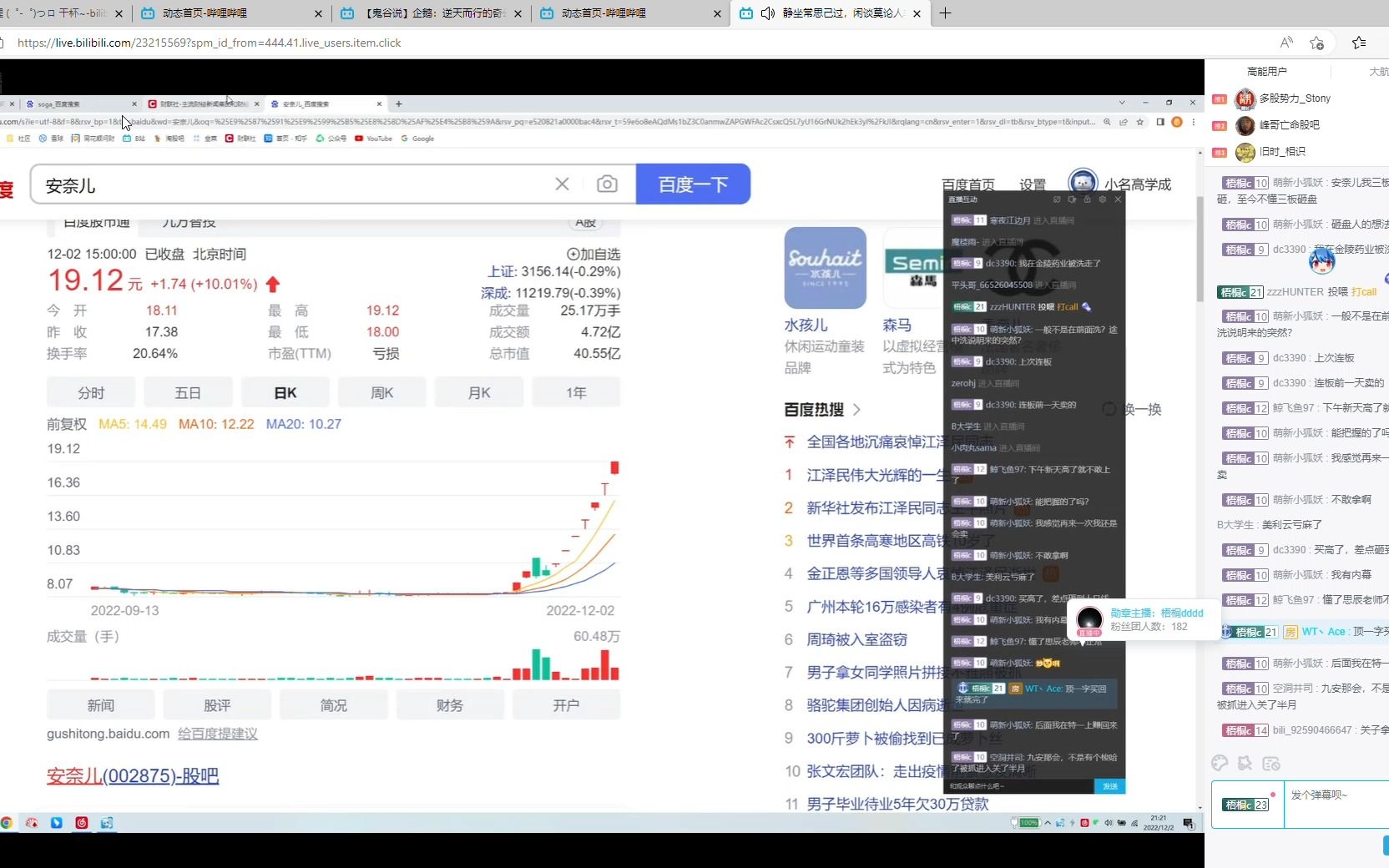1389x868 pixels.
Task: Click the 小名高学成 user avatar
Action: tap(1083, 182)
